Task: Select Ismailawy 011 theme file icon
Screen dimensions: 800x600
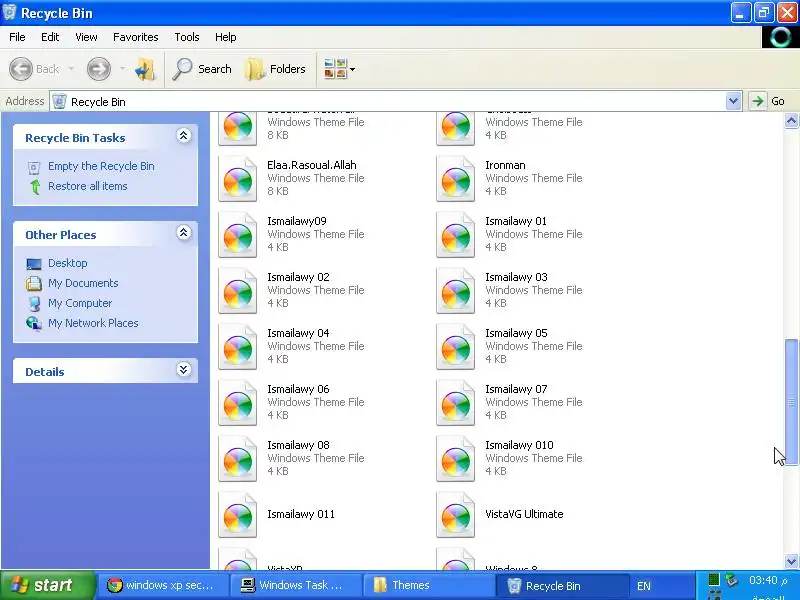Action: [238, 515]
